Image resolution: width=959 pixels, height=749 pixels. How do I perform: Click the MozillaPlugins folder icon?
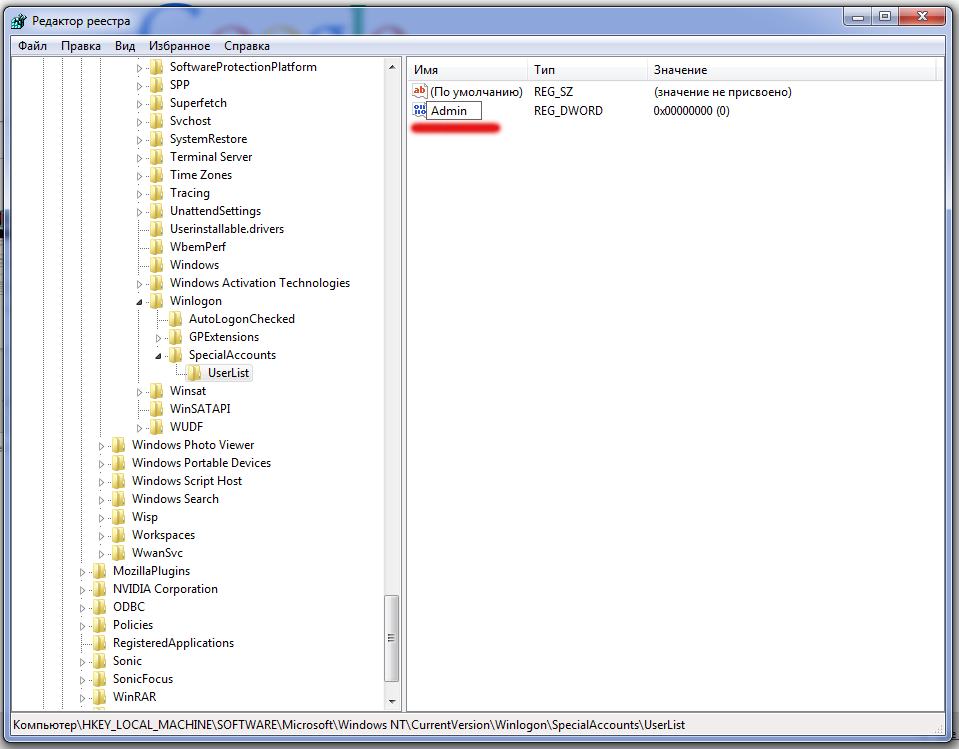(x=100, y=571)
